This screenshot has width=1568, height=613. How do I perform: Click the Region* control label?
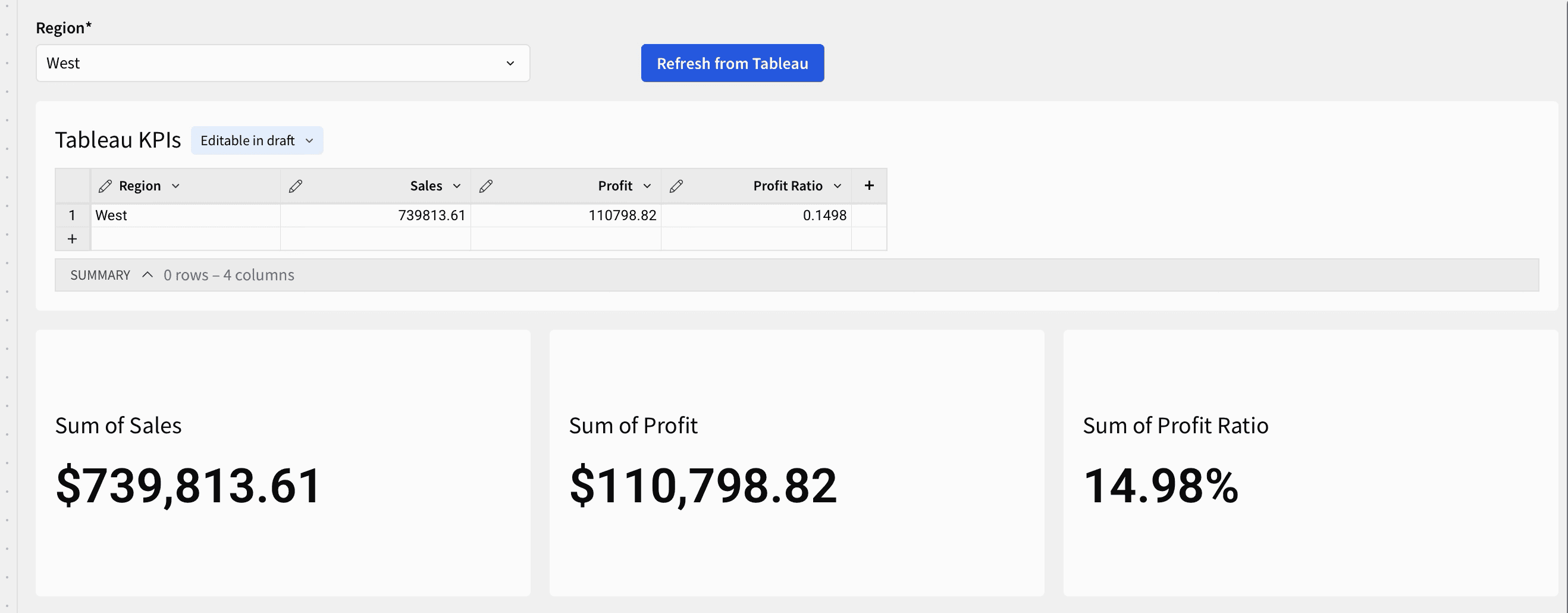(64, 28)
